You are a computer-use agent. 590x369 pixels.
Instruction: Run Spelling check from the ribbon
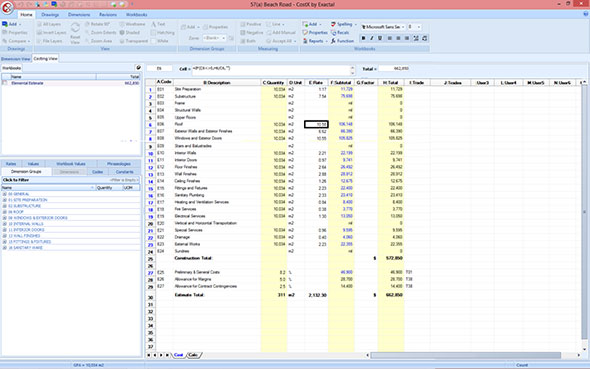344,24
